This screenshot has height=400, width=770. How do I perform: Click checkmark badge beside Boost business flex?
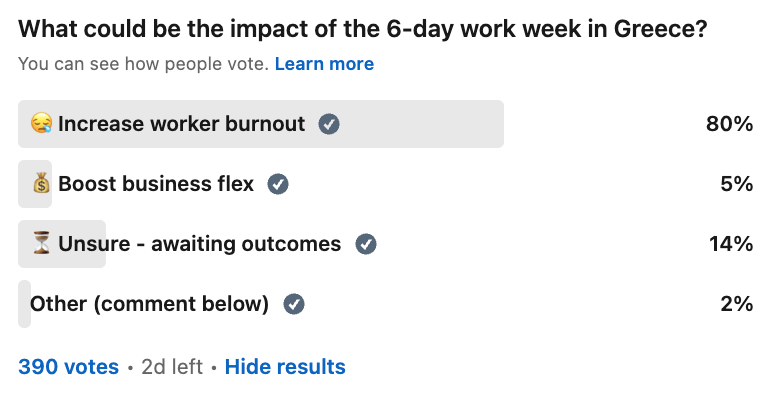pos(278,184)
